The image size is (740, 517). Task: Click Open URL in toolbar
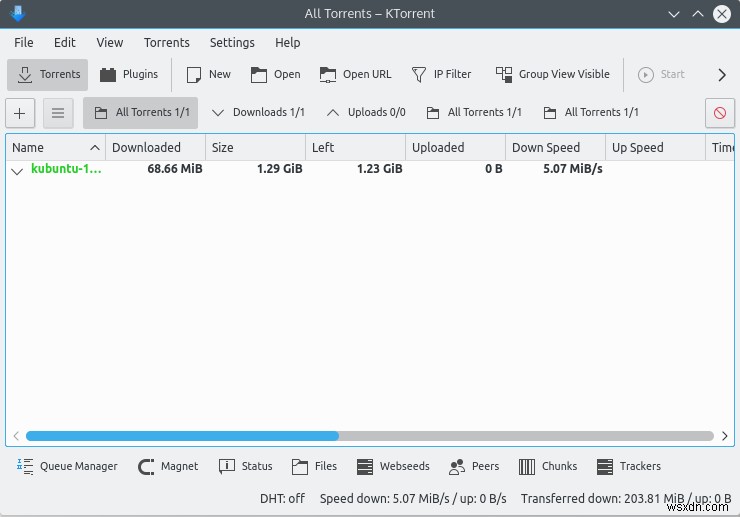click(355, 75)
